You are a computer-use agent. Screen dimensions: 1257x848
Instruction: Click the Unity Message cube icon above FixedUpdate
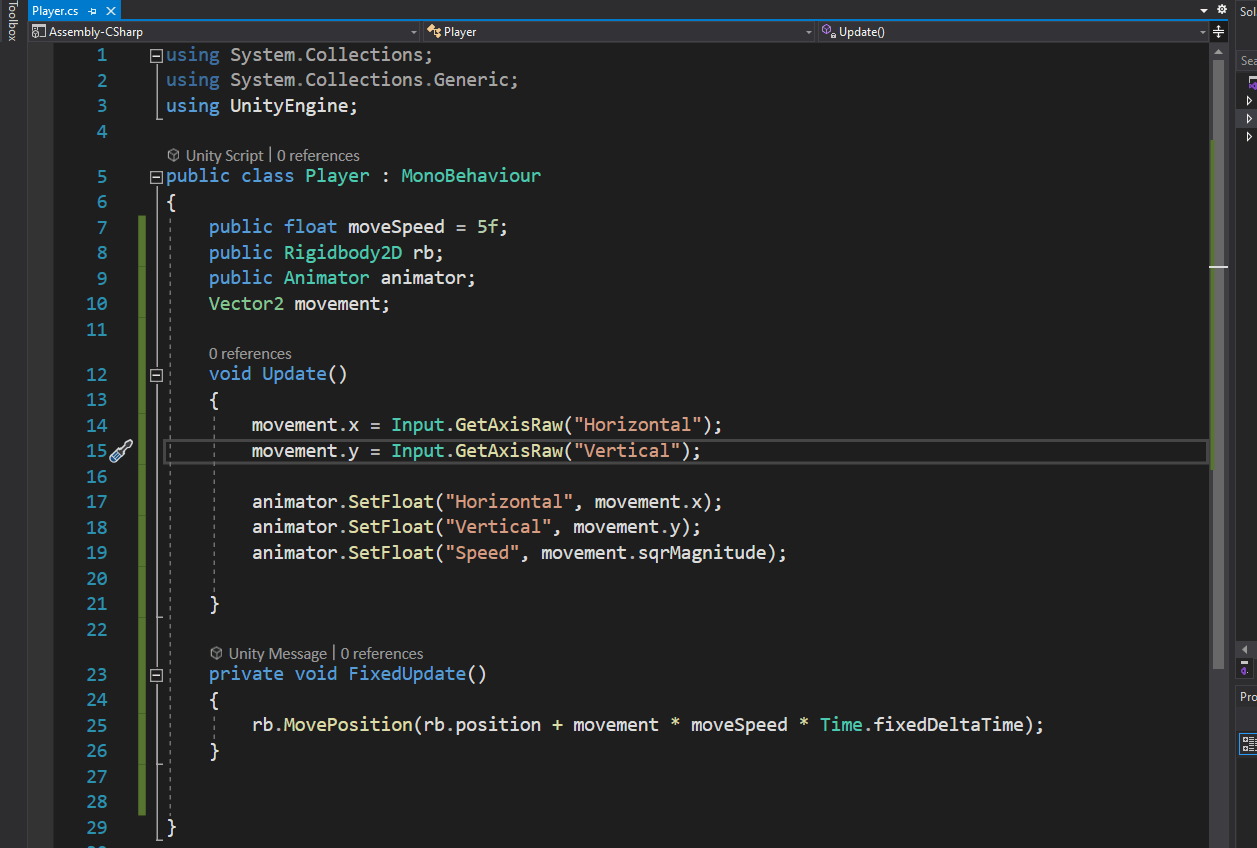(216, 653)
